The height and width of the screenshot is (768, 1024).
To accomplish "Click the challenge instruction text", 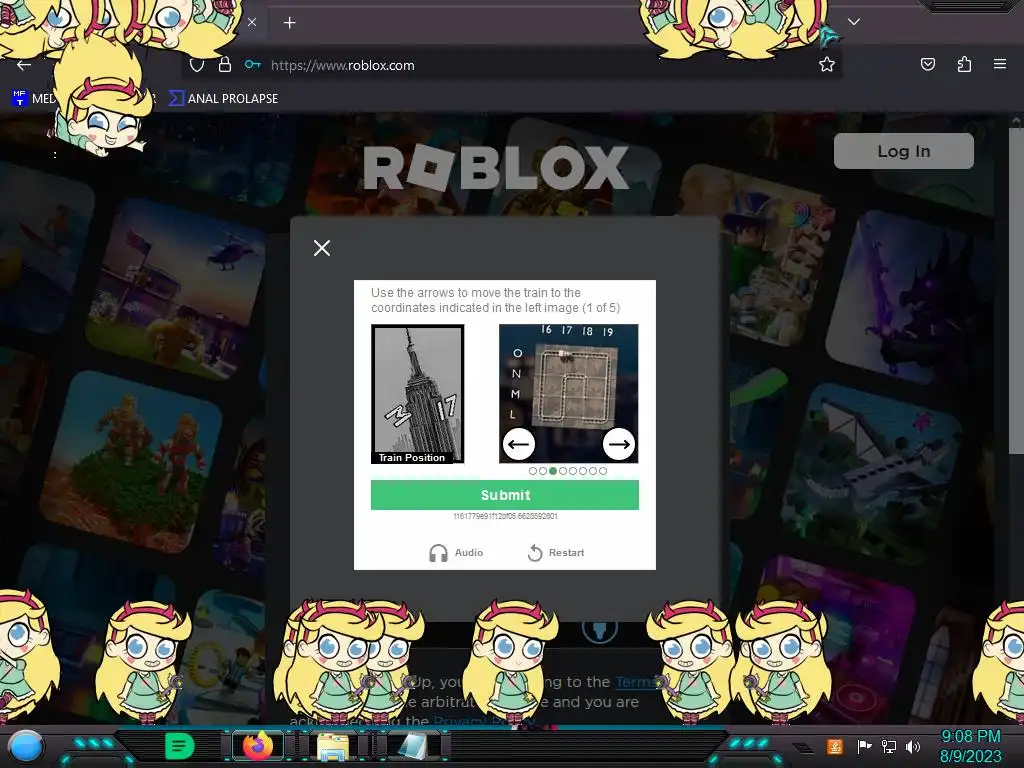I will 496,300.
